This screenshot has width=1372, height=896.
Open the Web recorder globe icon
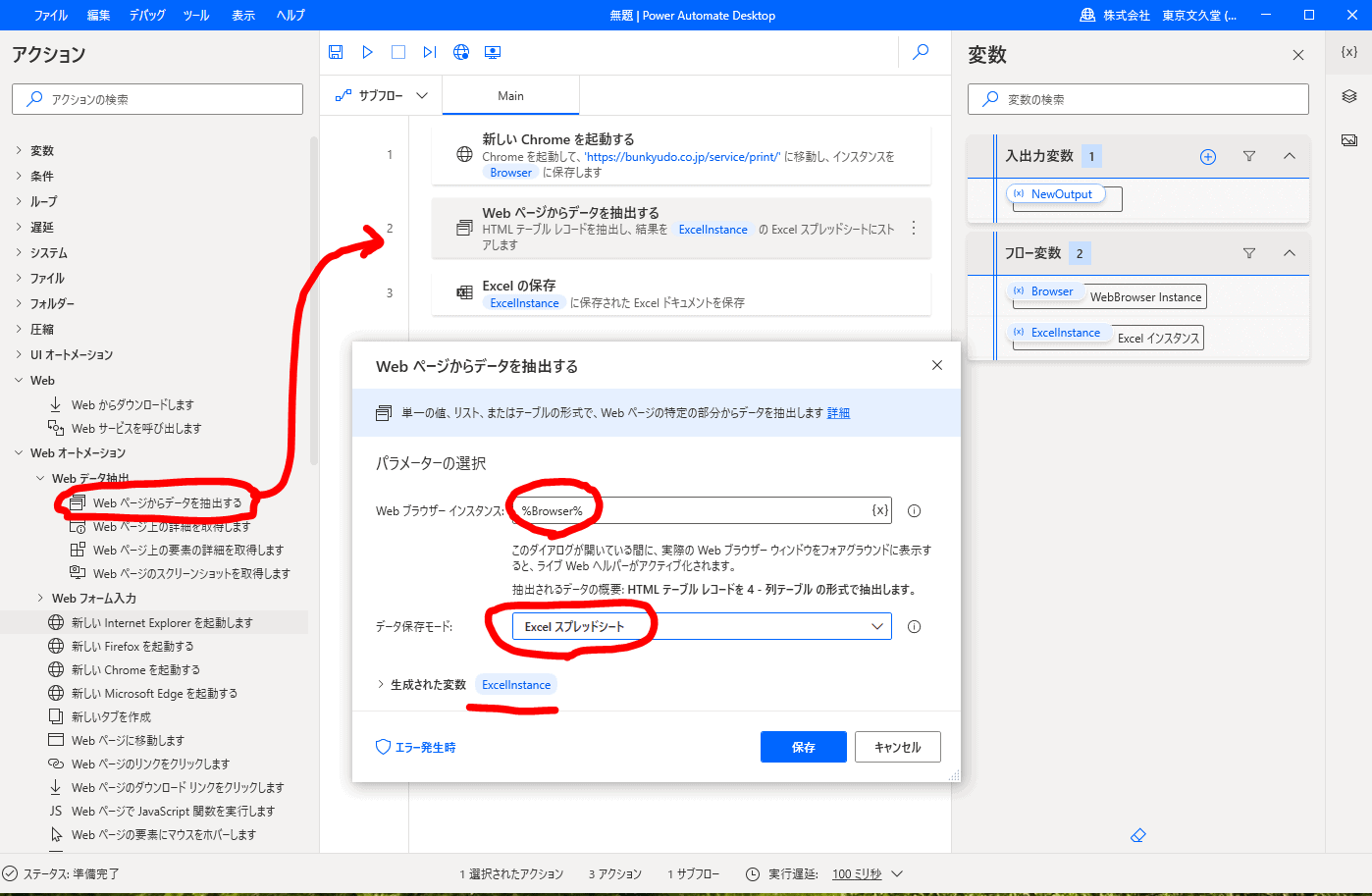(x=461, y=52)
